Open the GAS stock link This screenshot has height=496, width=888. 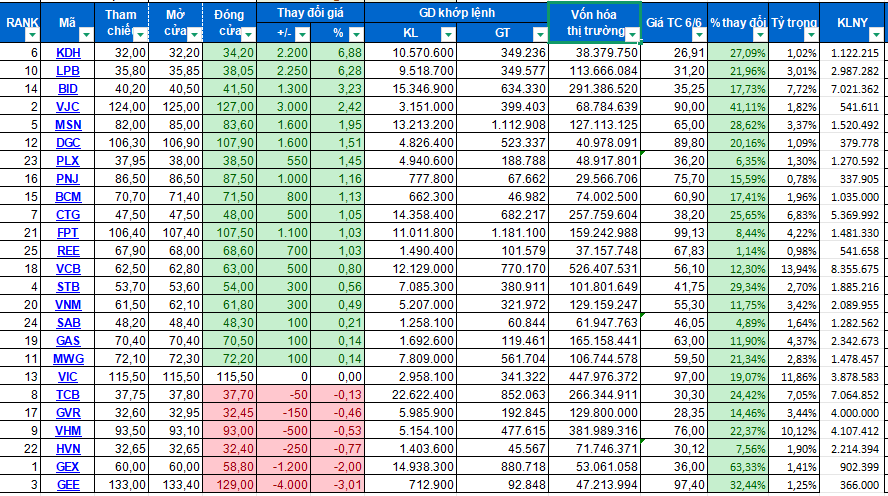tap(68, 341)
